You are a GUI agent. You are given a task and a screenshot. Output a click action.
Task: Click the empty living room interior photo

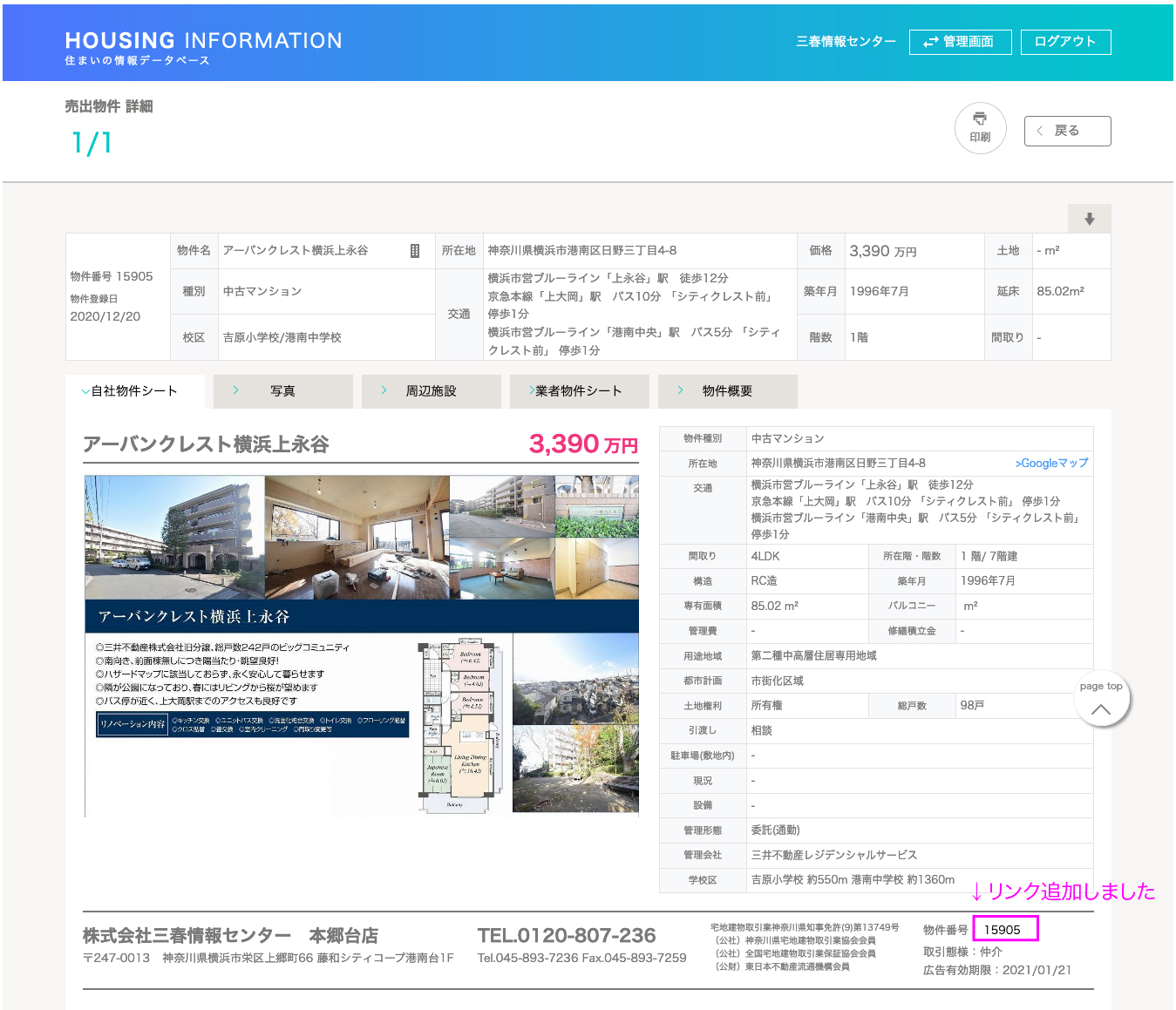coord(357,537)
